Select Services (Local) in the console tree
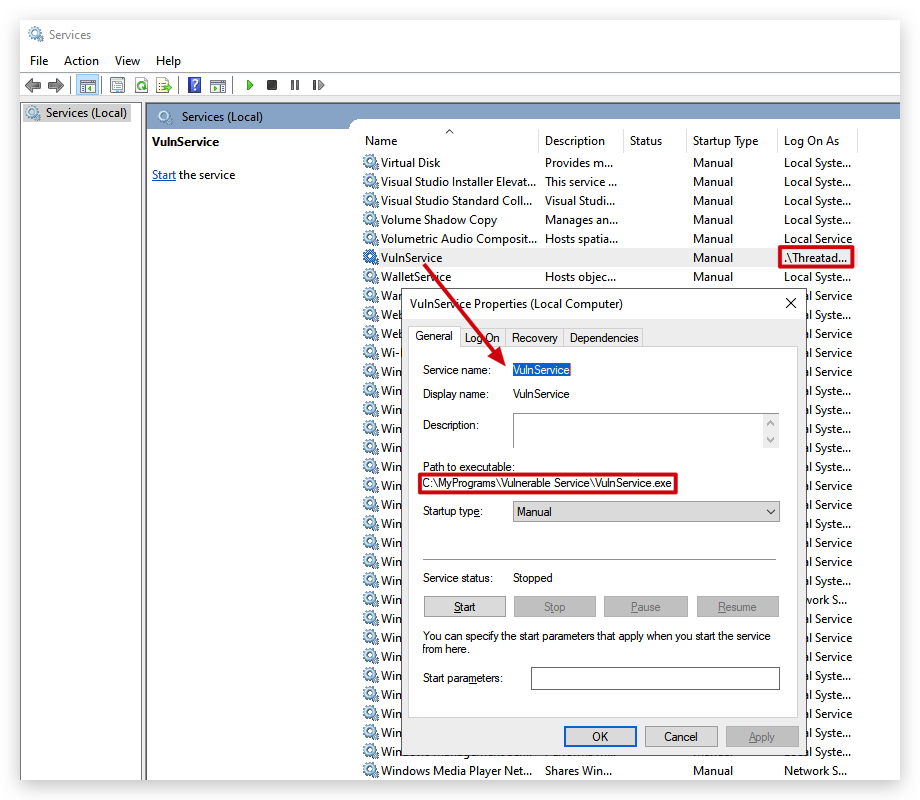Viewport: 920px width, 800px height. point(79,113)
